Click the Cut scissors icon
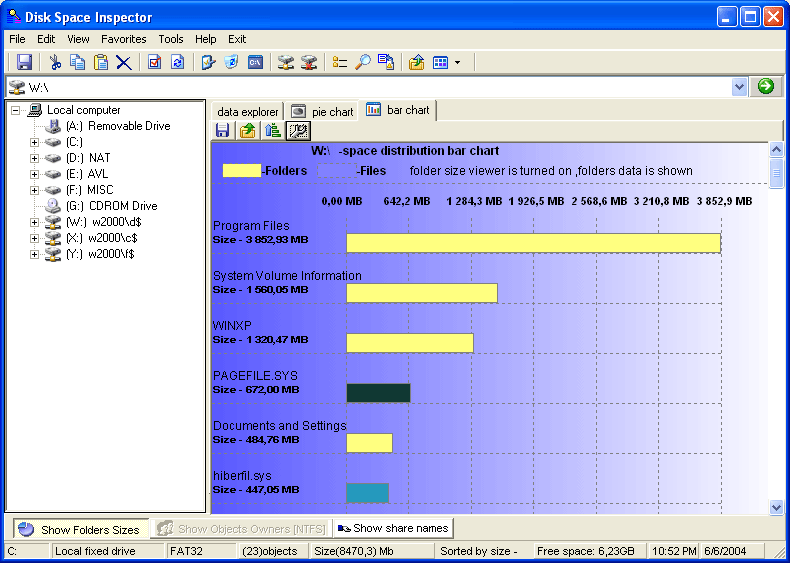 point(55,62)
